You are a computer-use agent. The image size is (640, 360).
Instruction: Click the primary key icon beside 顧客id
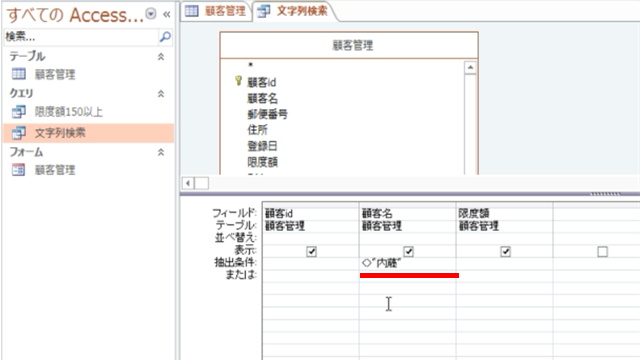click(x=238, y=81)
